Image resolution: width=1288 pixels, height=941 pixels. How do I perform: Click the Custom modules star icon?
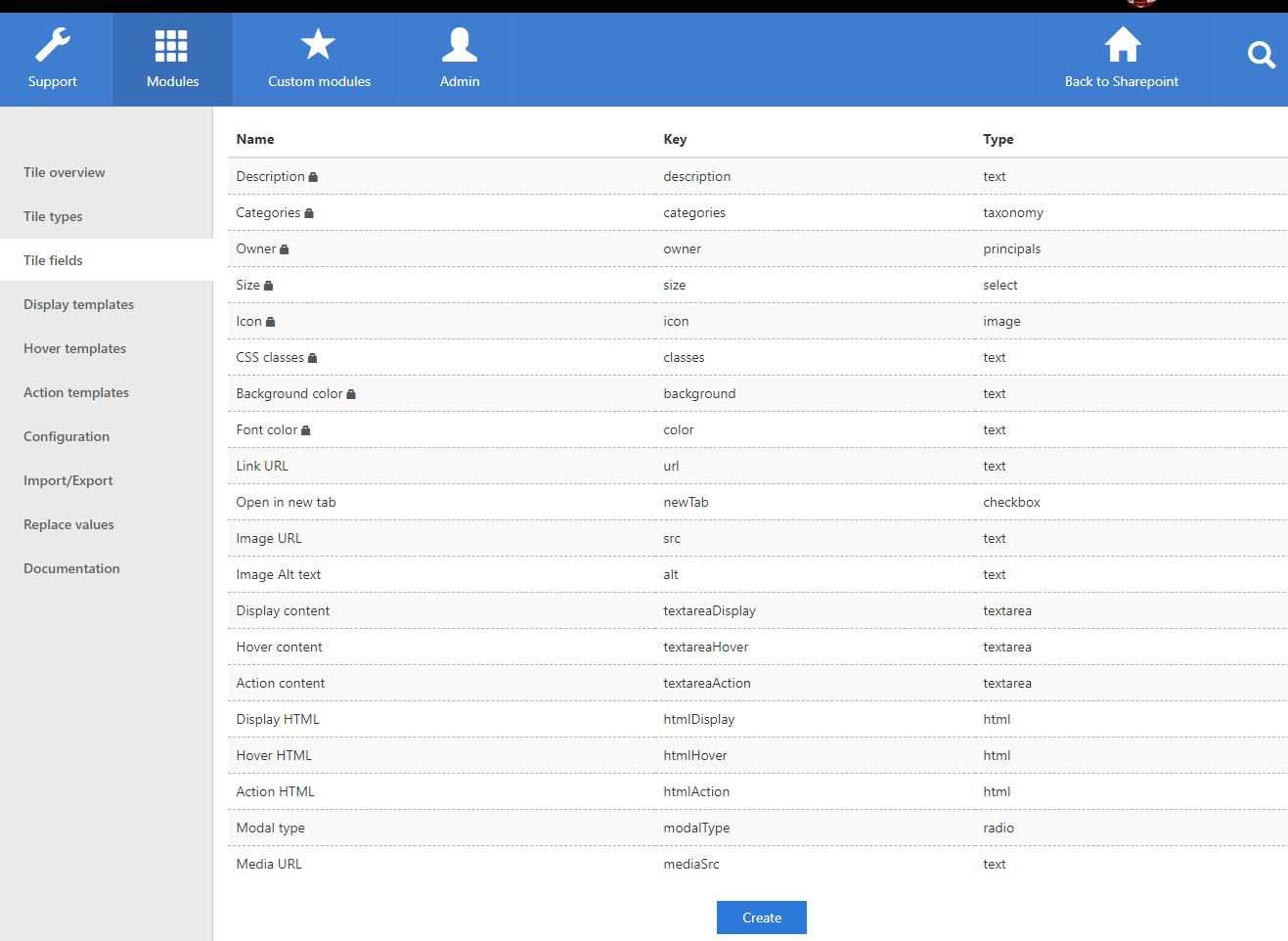pyautogui.click(x=318, y=45)
